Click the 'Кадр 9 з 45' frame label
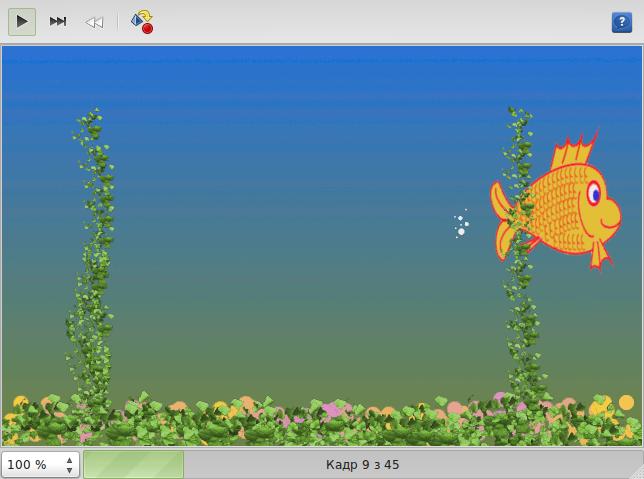Viewport: 644px width, 479px height. pos(362,465)
